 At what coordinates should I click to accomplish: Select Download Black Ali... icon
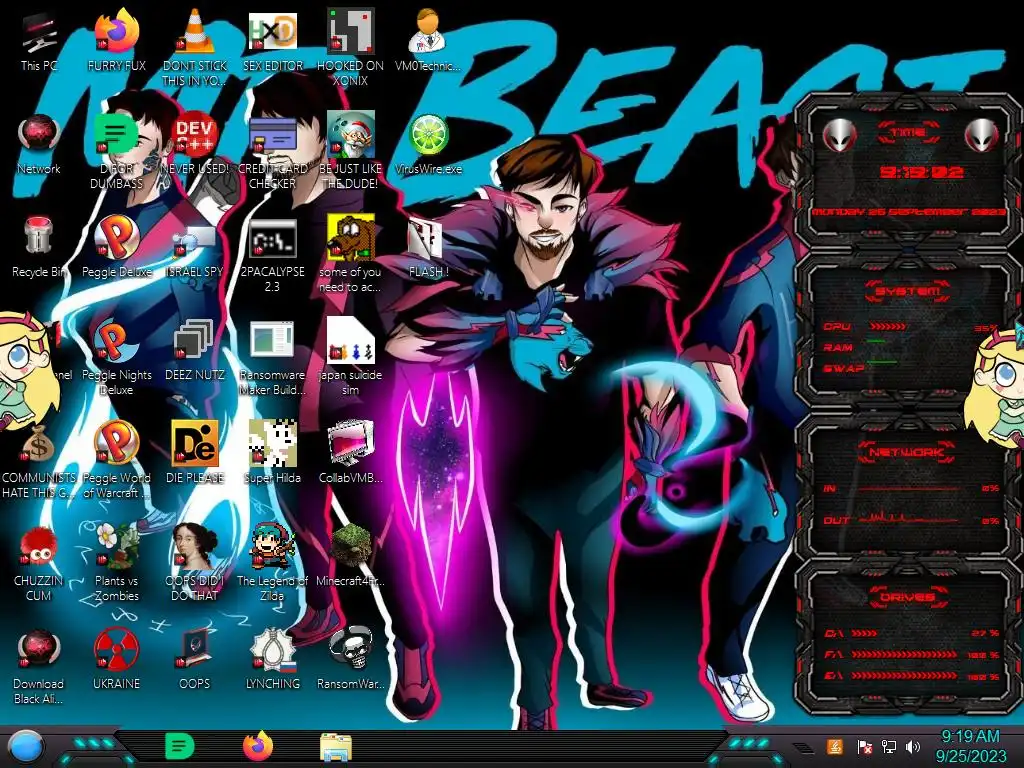pyautogui.click(x=39, y=666)
